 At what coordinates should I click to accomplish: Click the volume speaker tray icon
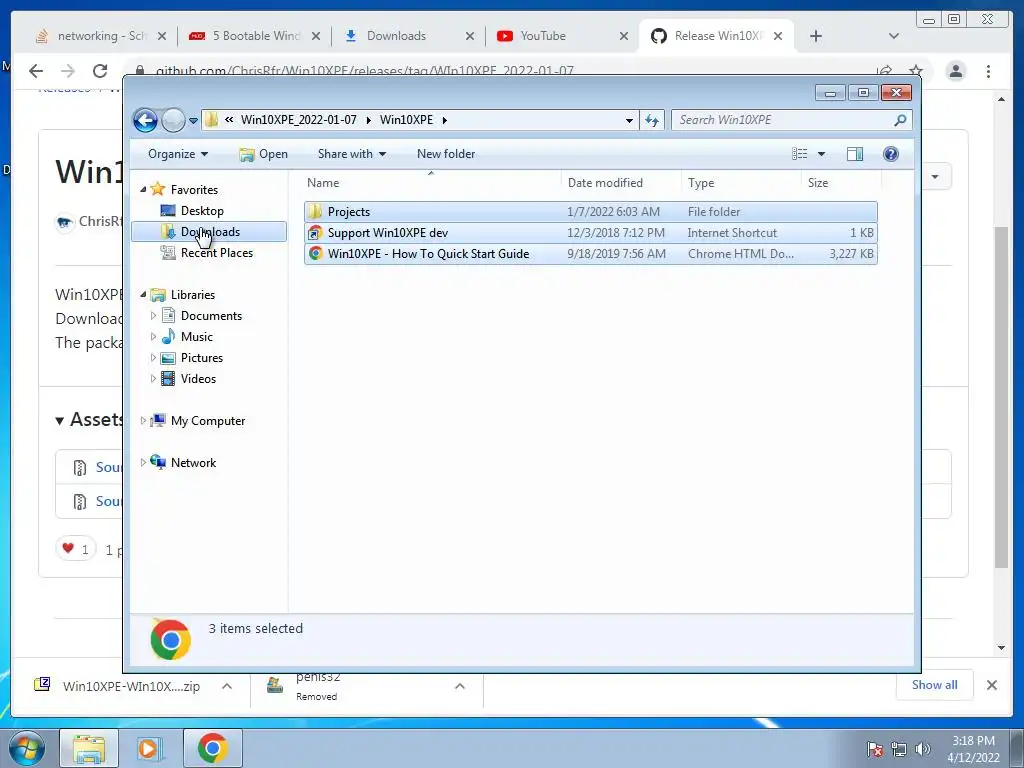point(923,749)
